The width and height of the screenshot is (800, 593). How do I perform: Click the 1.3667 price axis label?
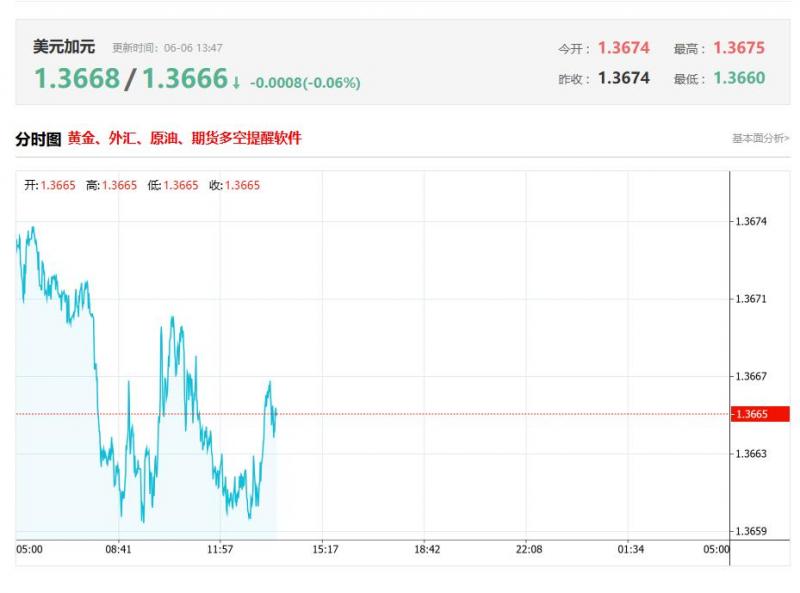[751, 377]
